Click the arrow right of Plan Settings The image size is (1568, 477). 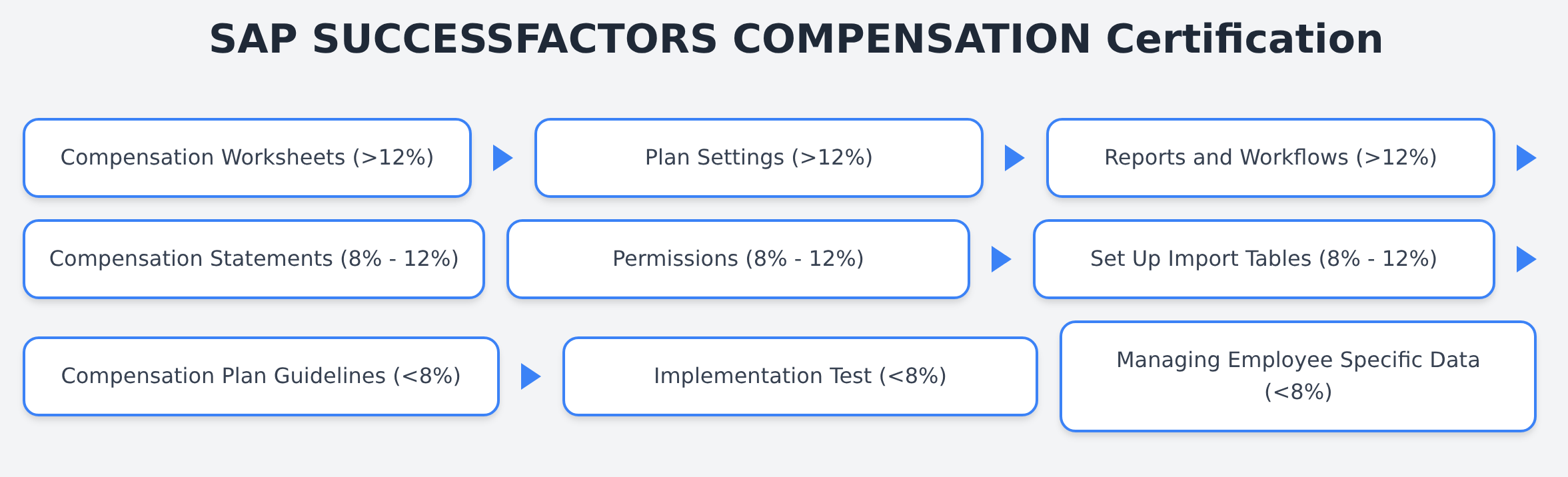[1014, 158]
